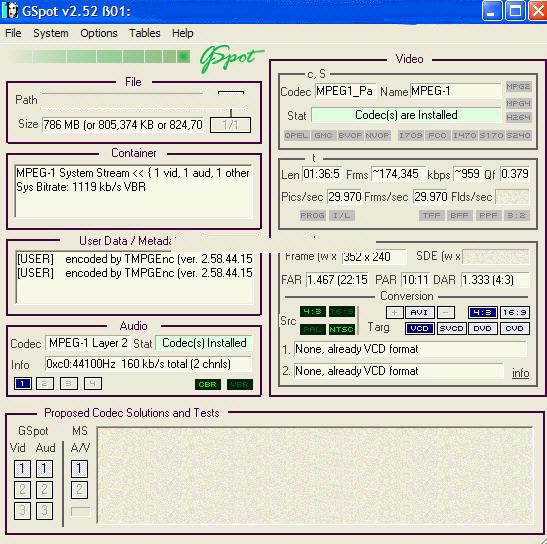Viewport: 547px width, 544px height.
Task: Click the AVI target button
Action: click(420, 312)
